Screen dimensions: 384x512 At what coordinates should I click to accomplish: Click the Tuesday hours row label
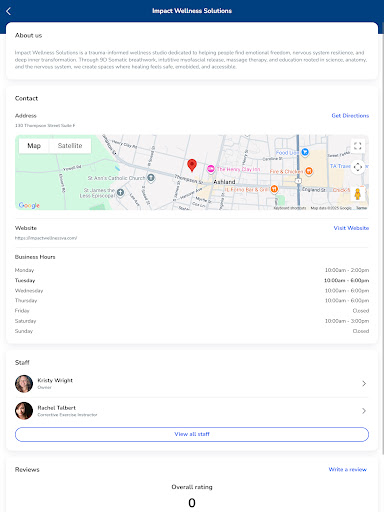(25, 280)
